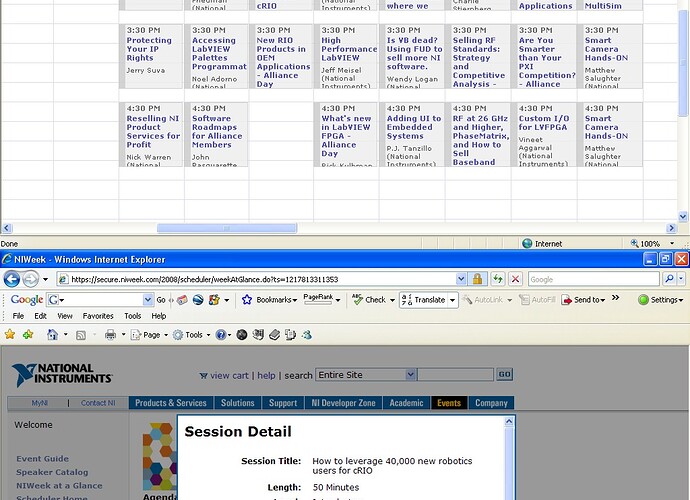Click the NI site search text field
This screenshot has width=690, height=500.
pos(455,375)
